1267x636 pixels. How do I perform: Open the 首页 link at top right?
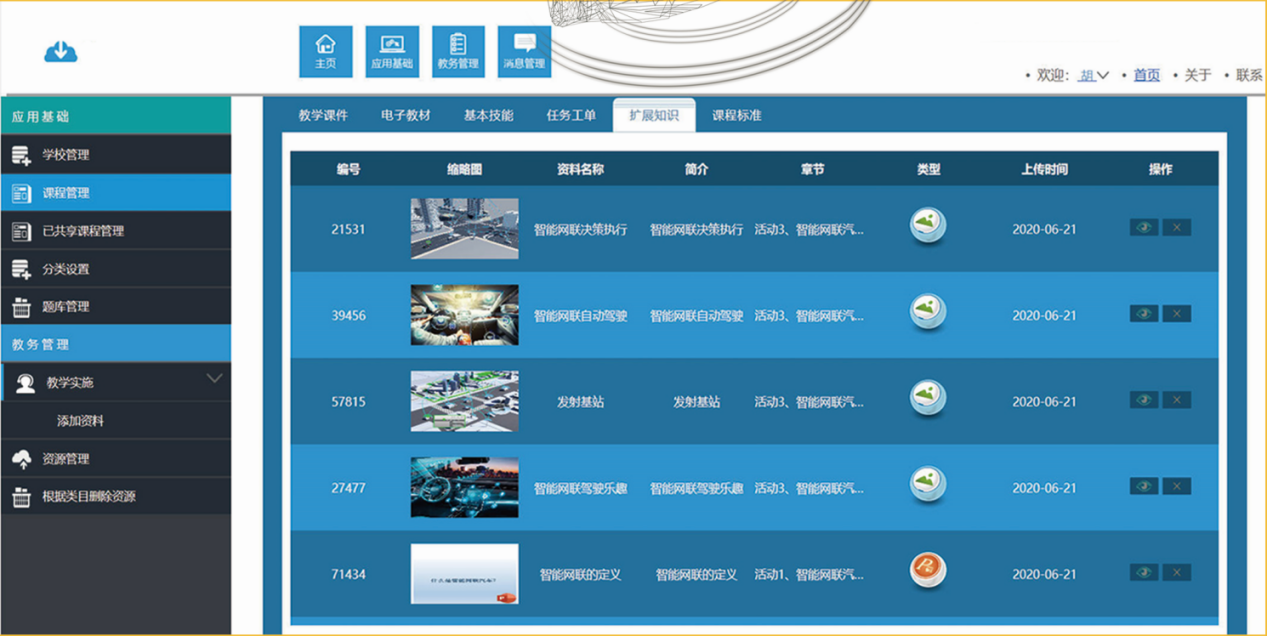[1144, 75]
